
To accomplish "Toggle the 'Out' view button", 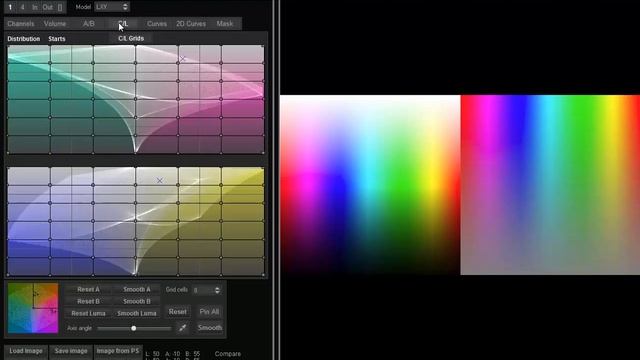I will (x=48, y=7).
